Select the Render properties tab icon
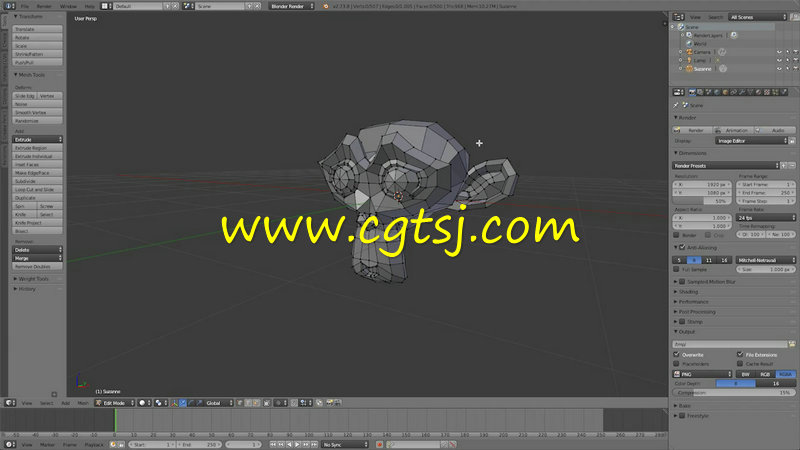This screenshot has height=450, width=800. pos(692,92)
